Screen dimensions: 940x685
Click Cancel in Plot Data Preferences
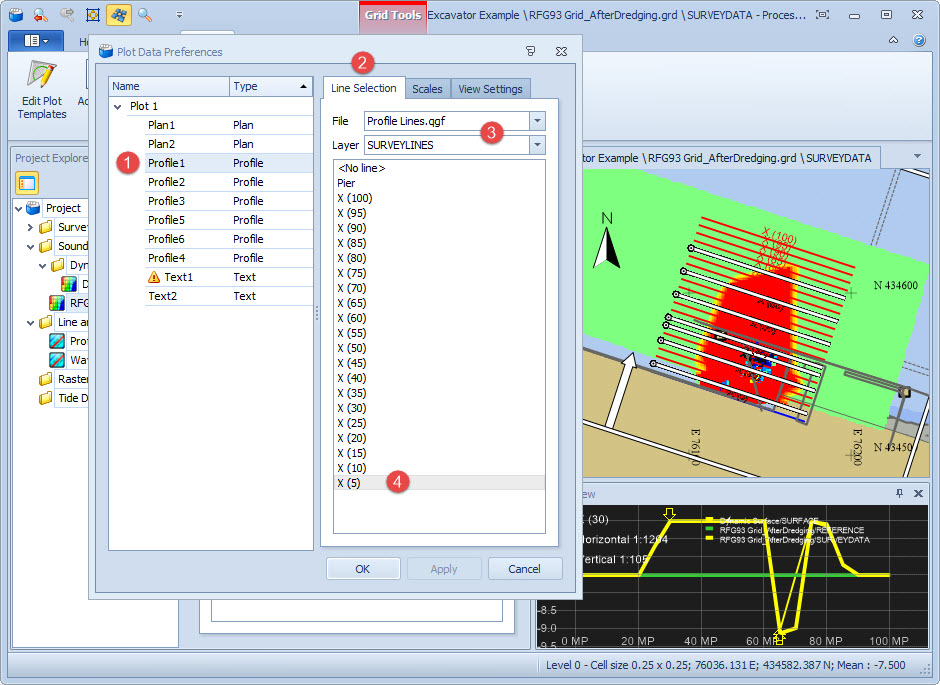coord(524,569)
